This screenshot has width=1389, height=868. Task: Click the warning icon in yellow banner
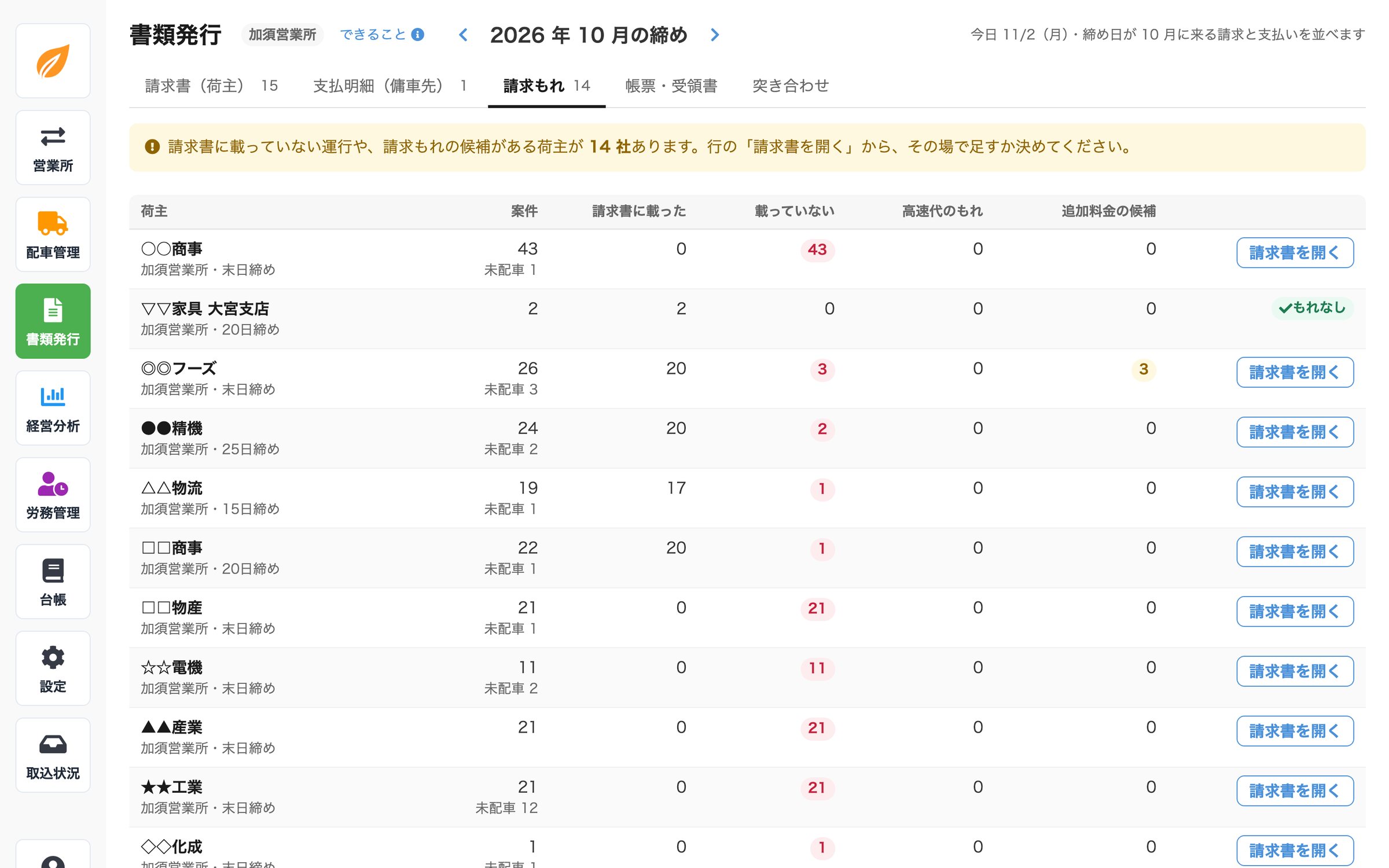pos(152,147)
